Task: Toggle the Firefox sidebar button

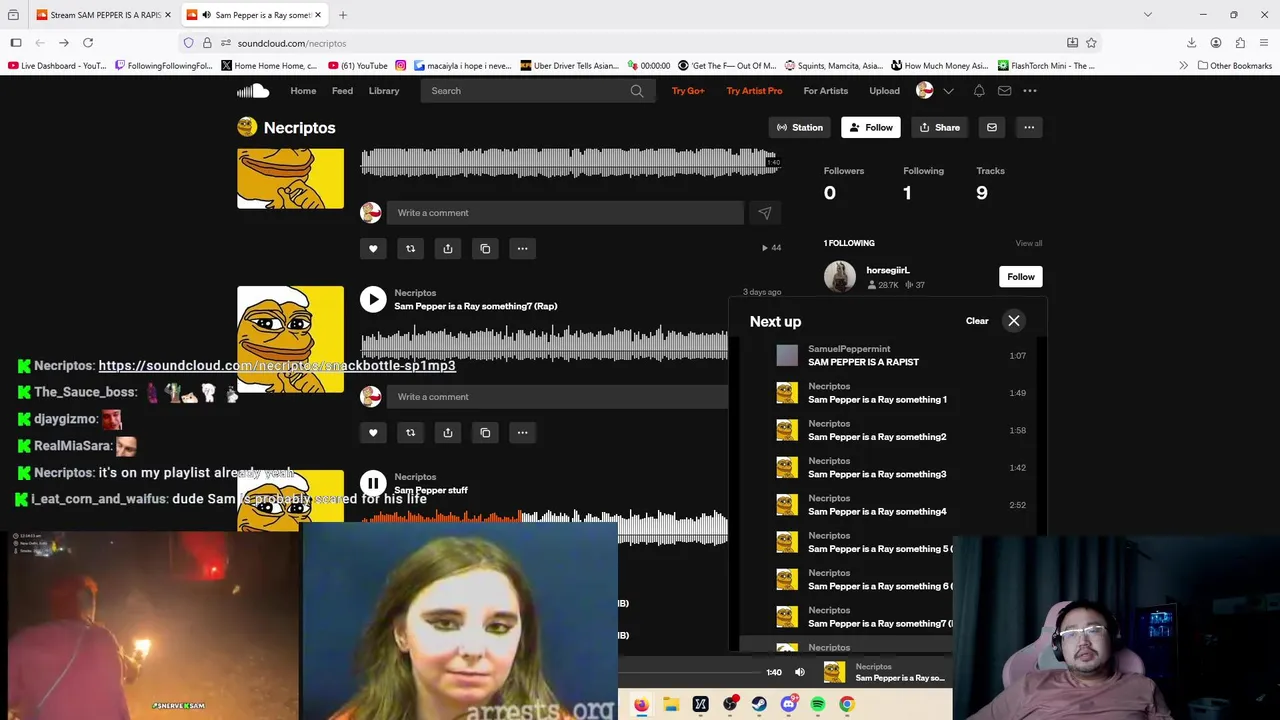Action: click(x=16, y=43)
